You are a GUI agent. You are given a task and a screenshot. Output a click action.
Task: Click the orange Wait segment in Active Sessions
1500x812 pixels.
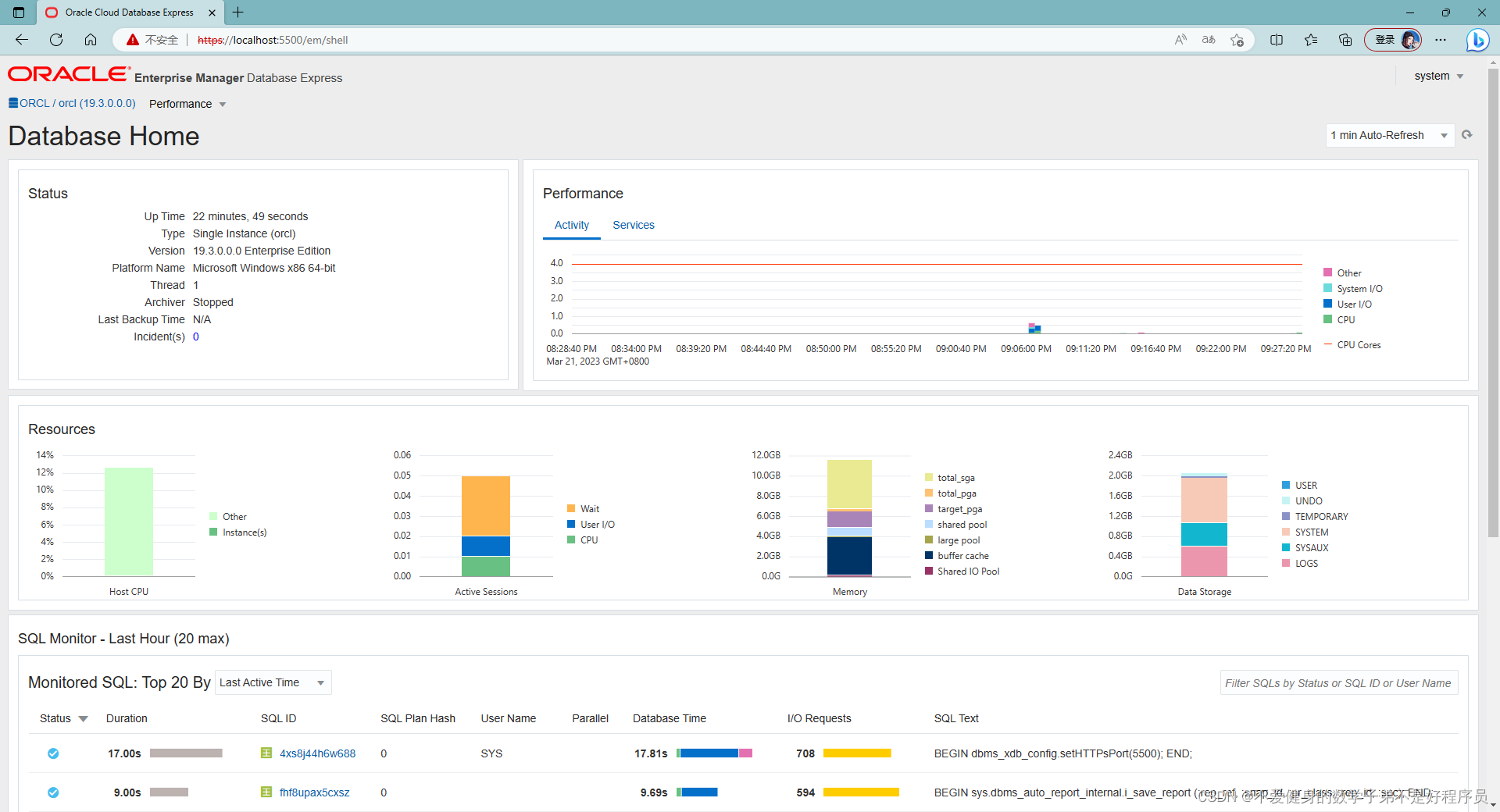pyautogui.click(x=486, y=505)
